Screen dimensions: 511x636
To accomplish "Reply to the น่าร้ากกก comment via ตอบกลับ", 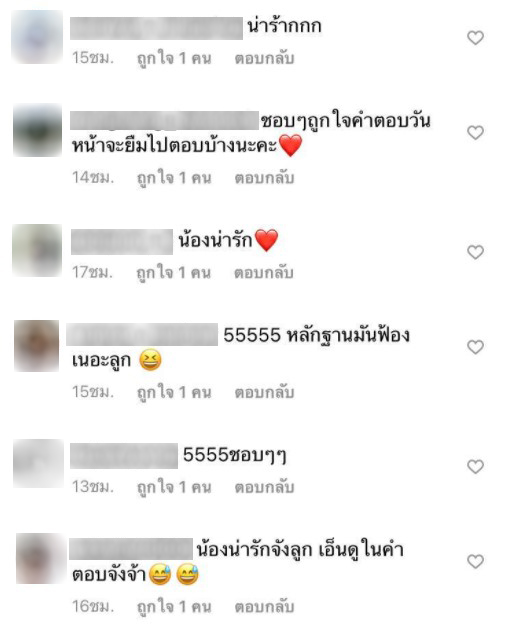I will coord(264,58).
